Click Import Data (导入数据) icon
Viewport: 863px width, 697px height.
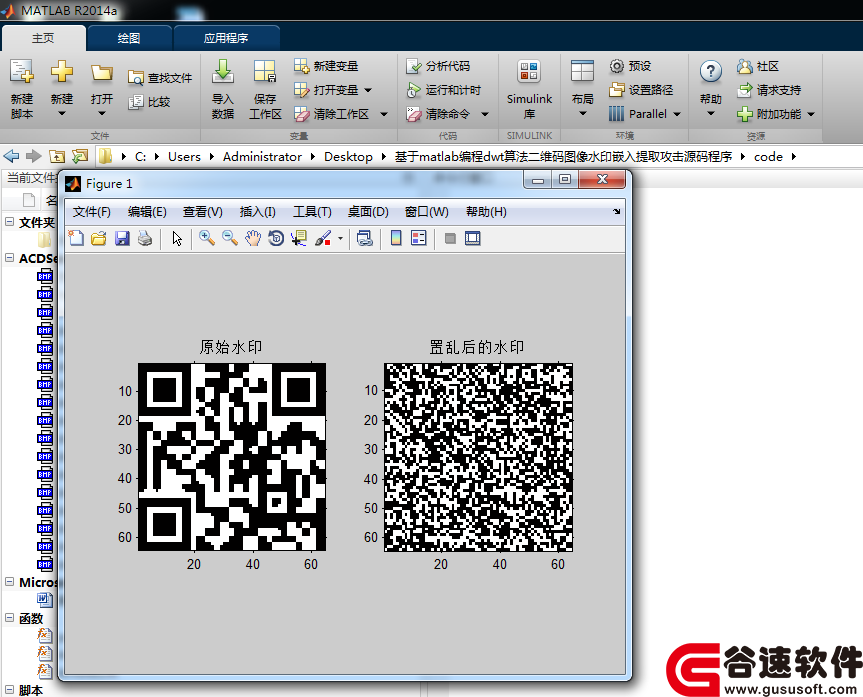coord(223,72)
